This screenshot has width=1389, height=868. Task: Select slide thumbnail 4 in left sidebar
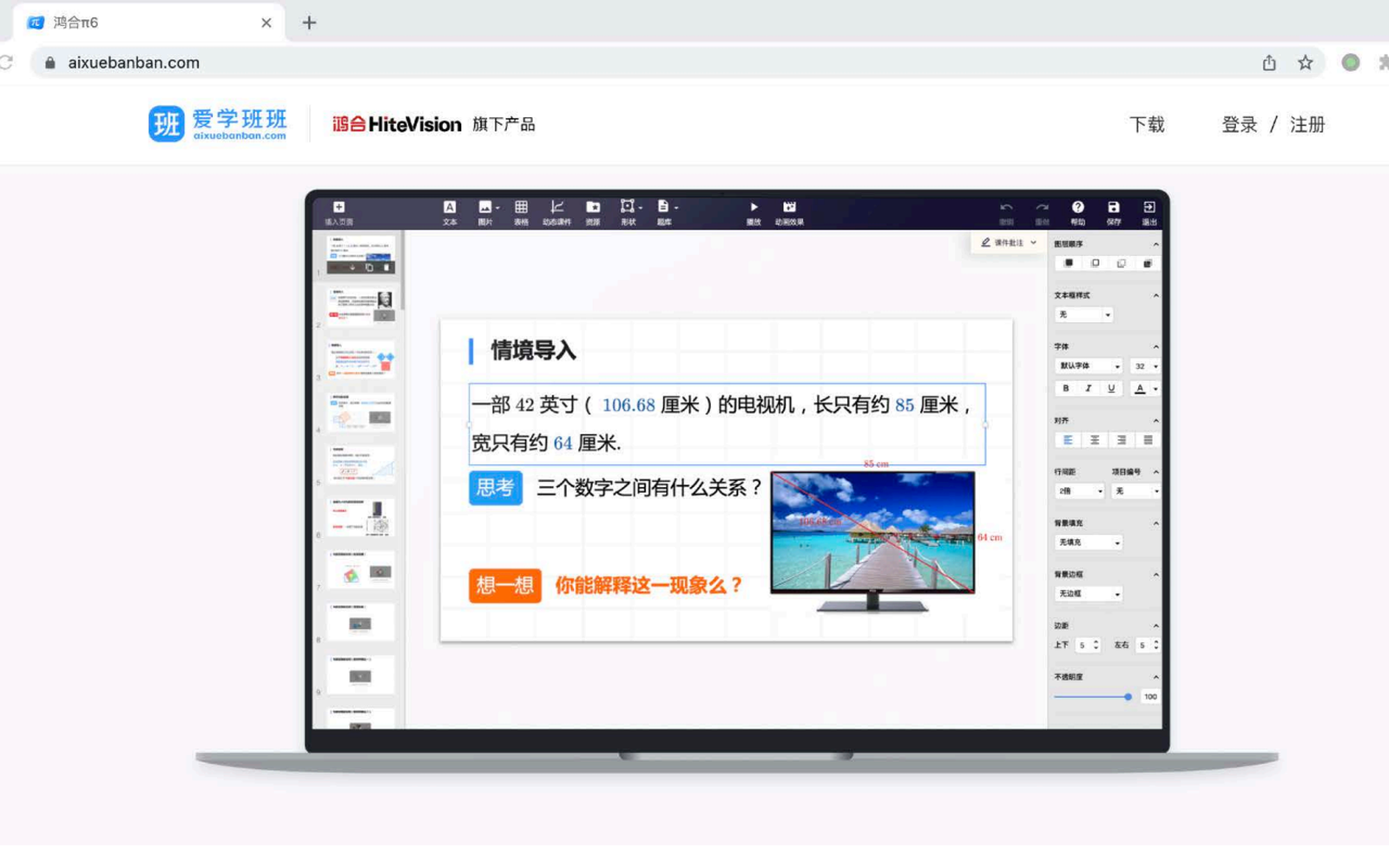click(x=360, y=414)
